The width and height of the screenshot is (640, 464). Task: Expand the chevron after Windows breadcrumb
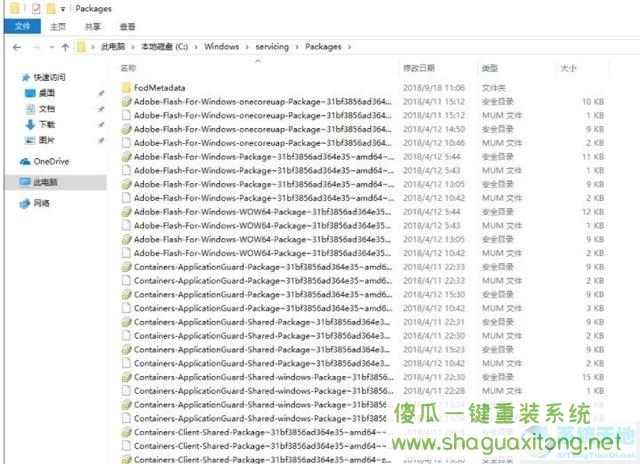click(x=247, y=47)
